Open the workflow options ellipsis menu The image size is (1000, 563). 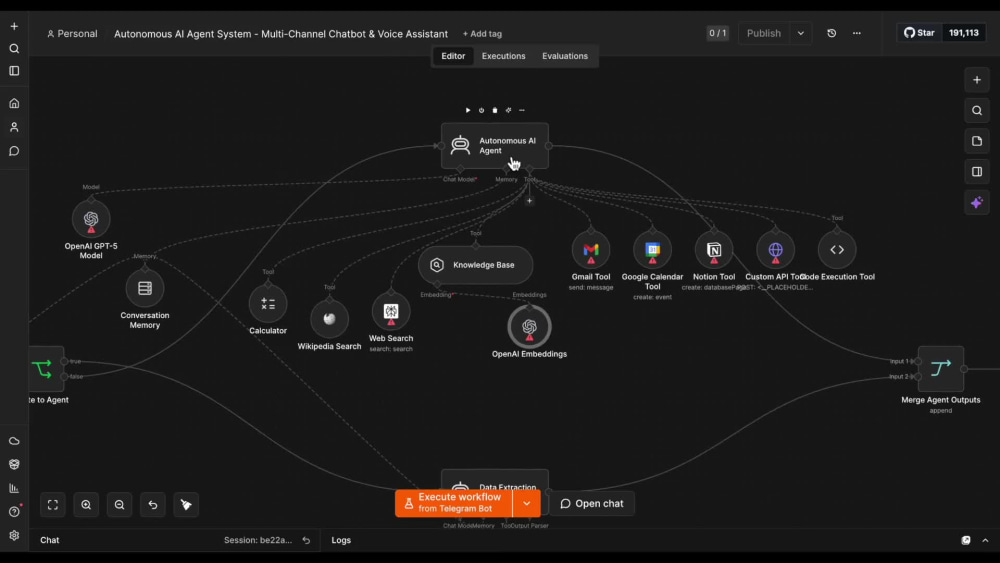click(857, 33)
